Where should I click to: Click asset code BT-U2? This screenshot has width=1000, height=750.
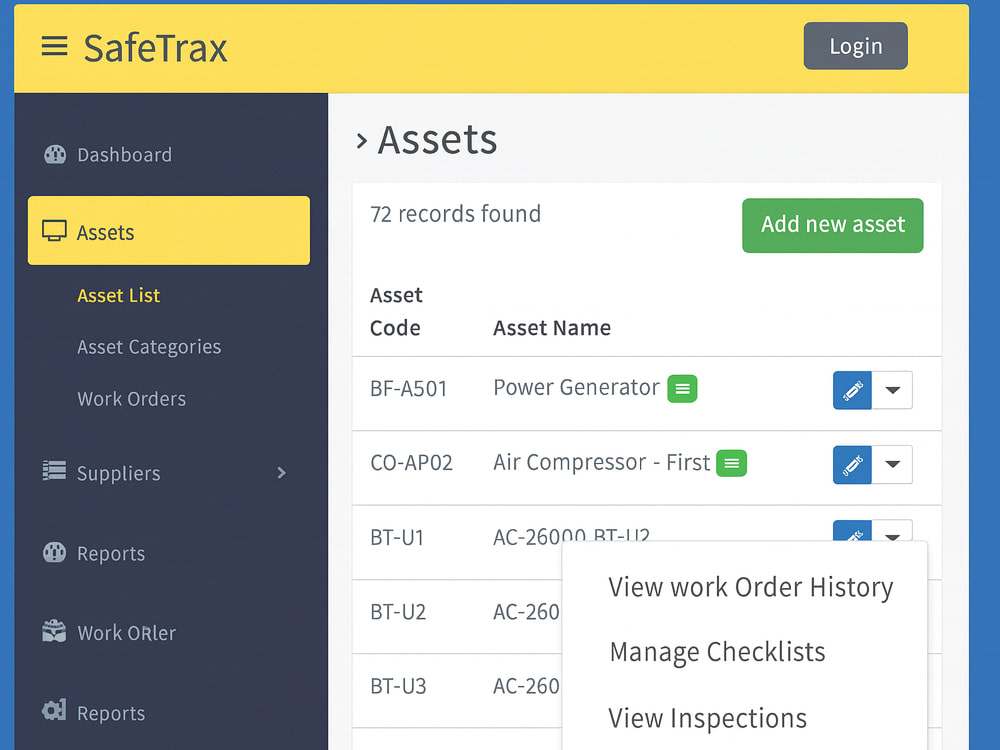point(398,612)
